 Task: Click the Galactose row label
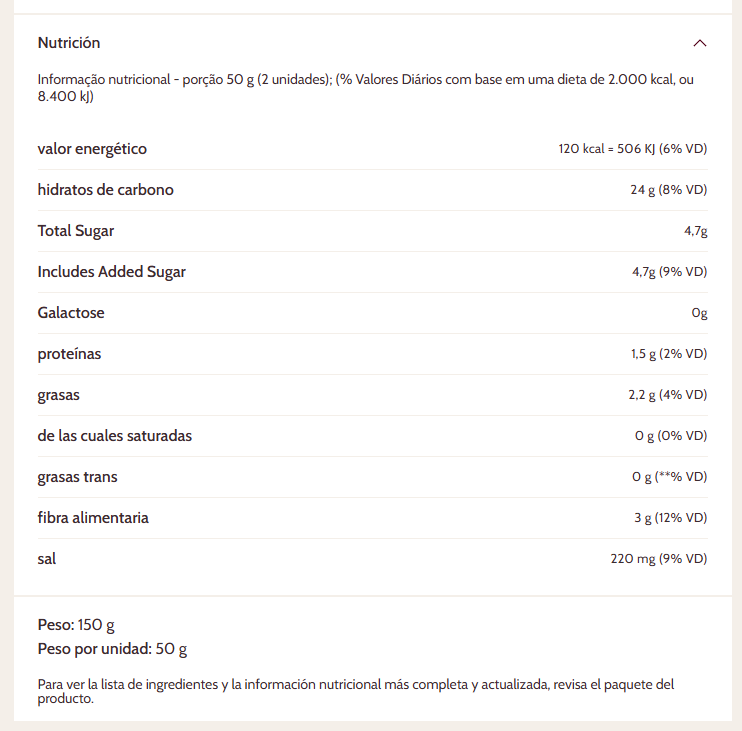(71, 313)
